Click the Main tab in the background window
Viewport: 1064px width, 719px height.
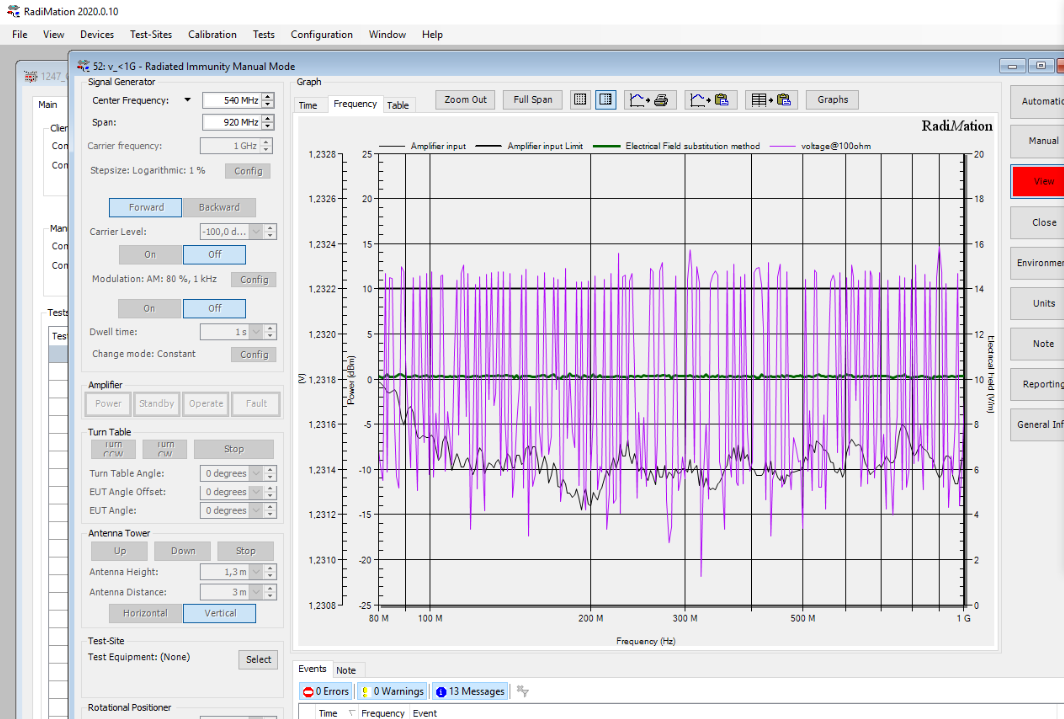[x=48, y=104]
